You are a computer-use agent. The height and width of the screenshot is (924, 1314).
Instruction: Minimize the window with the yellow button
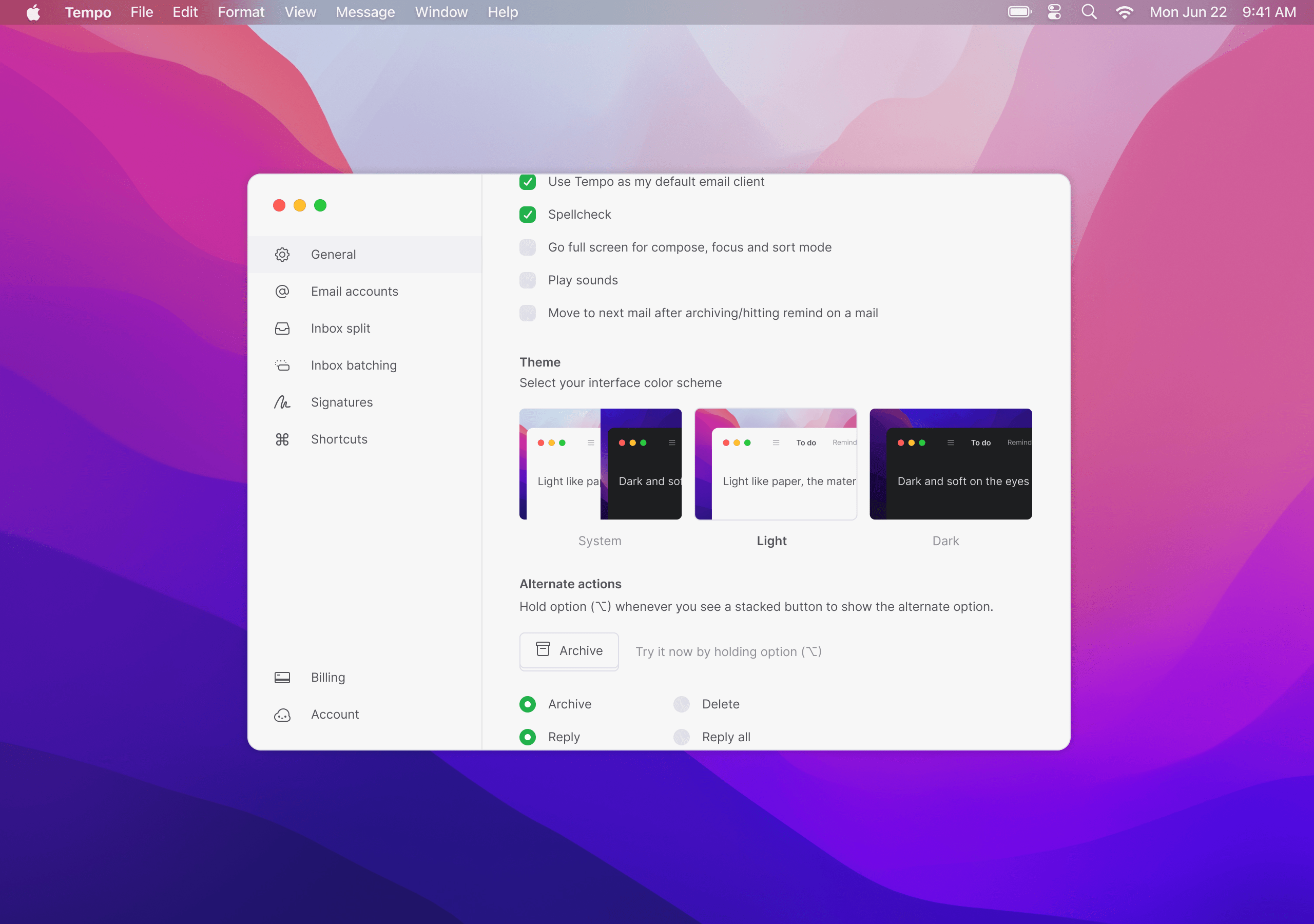pos(300,205)
